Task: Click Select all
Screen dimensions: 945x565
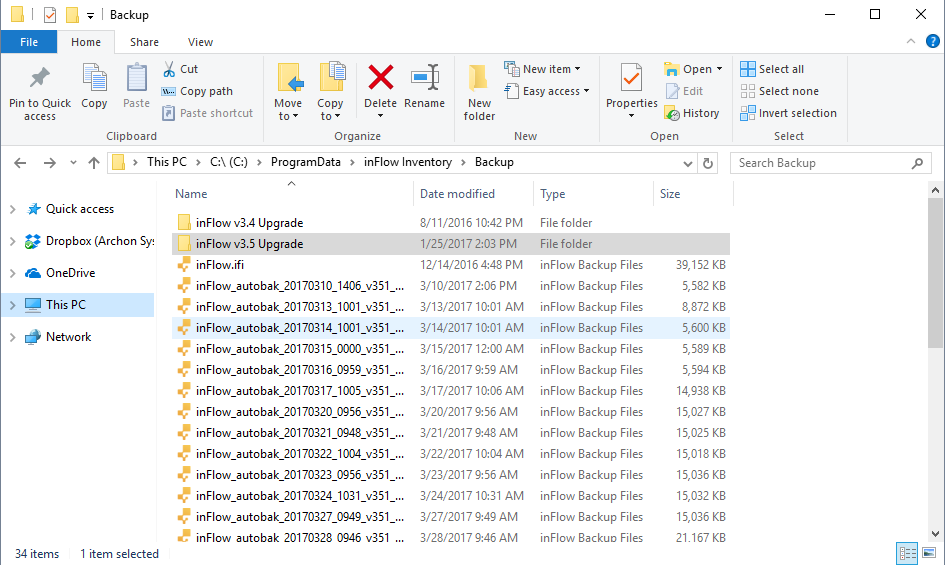Action: [x=772, y=69]
